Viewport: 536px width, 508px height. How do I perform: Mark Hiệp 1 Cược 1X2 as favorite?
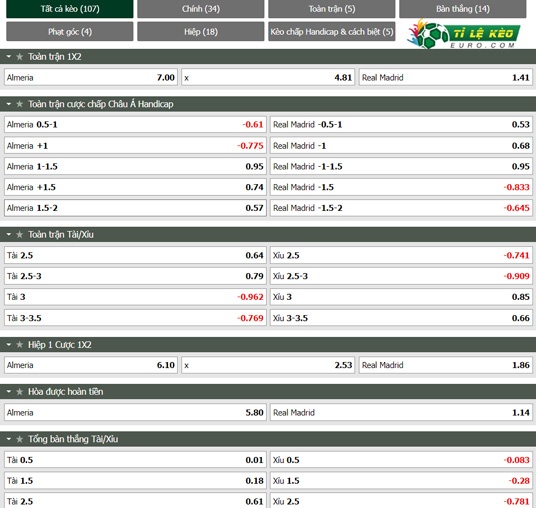19,345
